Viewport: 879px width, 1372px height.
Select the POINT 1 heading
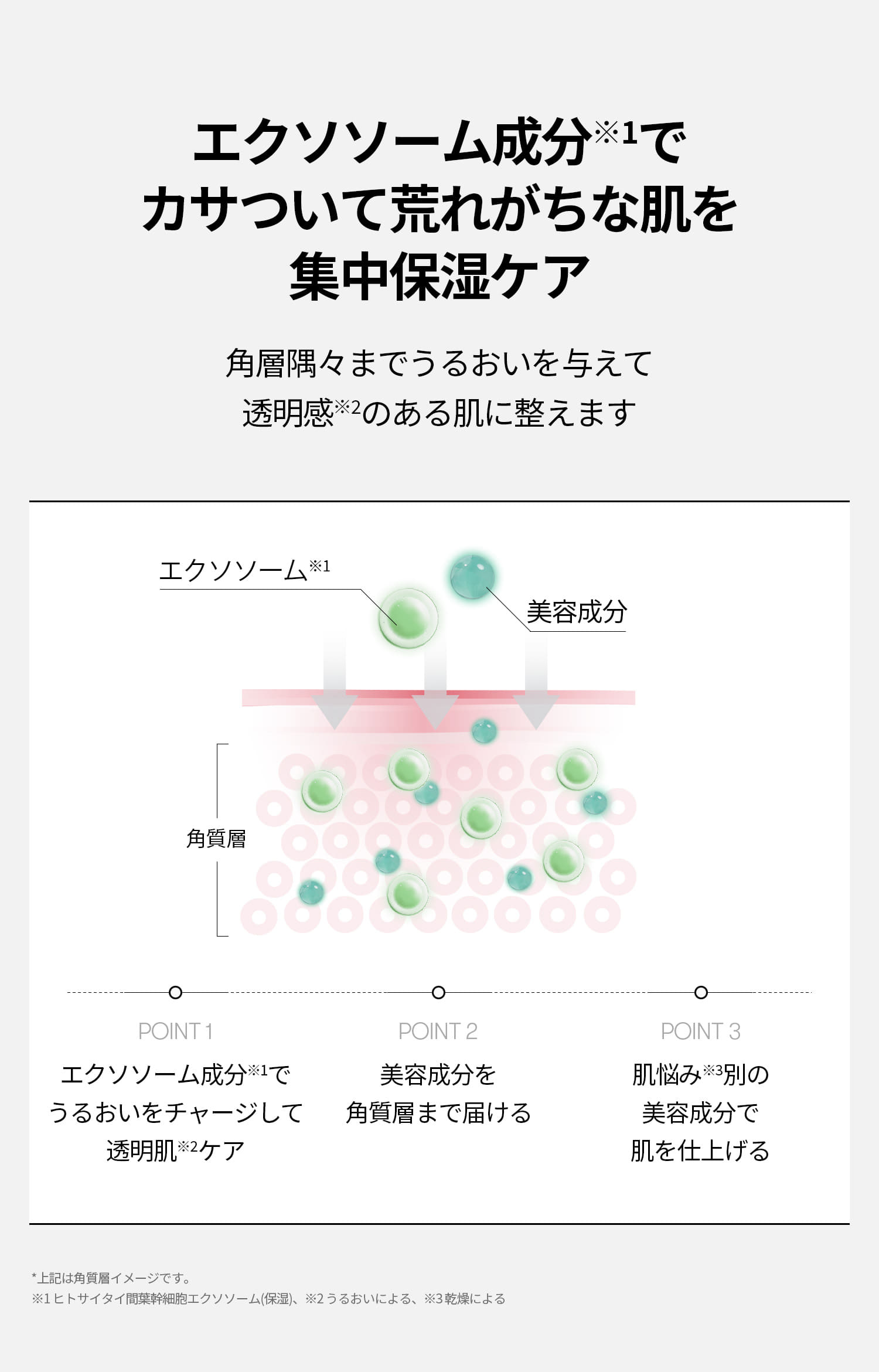[175, 1031]
